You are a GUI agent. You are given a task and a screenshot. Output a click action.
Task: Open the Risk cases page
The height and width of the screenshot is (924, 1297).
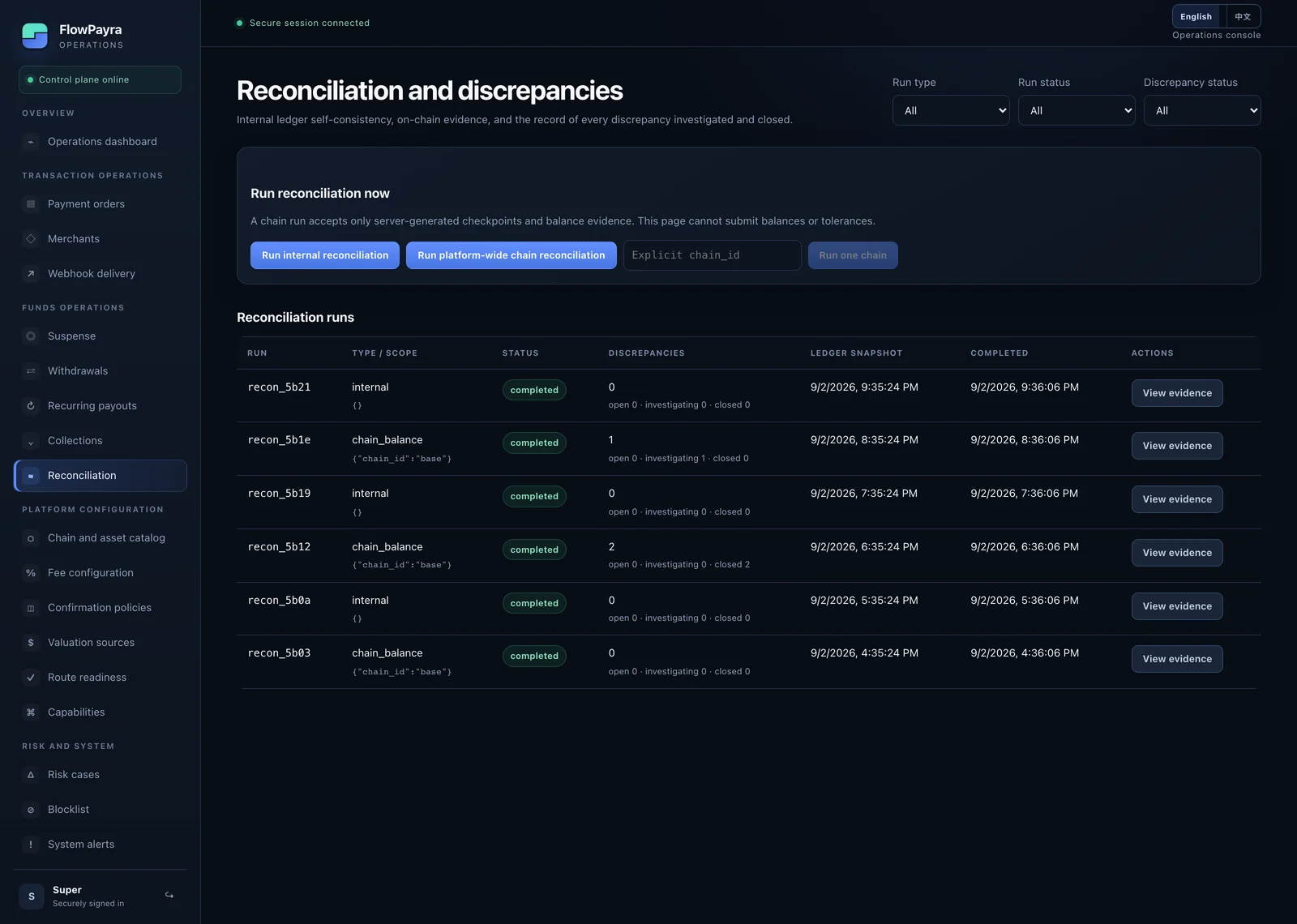click(101, 775)
